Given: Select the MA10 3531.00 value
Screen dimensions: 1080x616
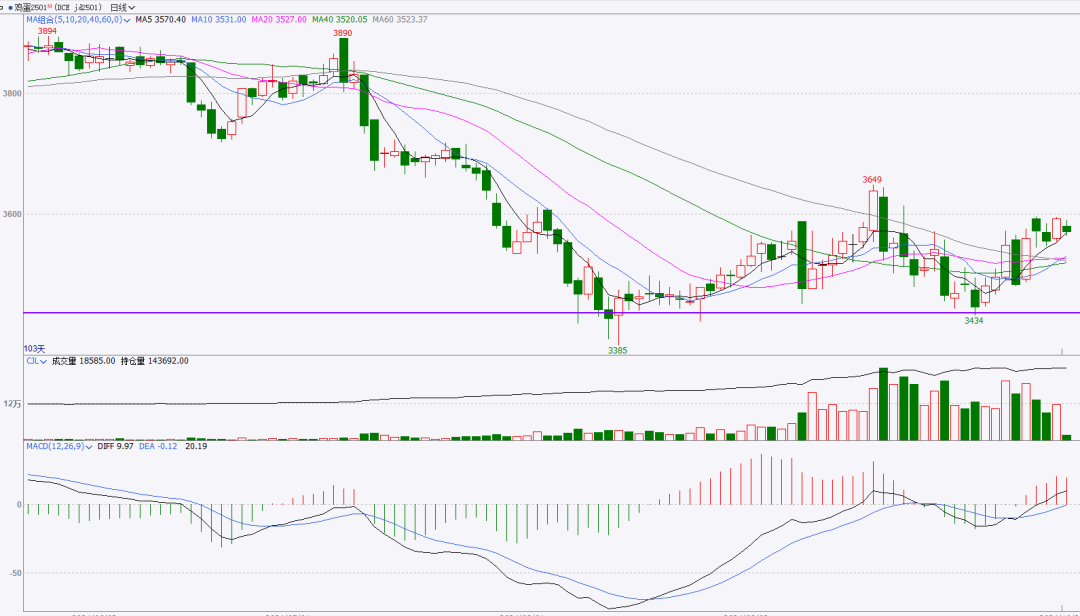Looking at the screenshot, I should [x=219, y=19].
